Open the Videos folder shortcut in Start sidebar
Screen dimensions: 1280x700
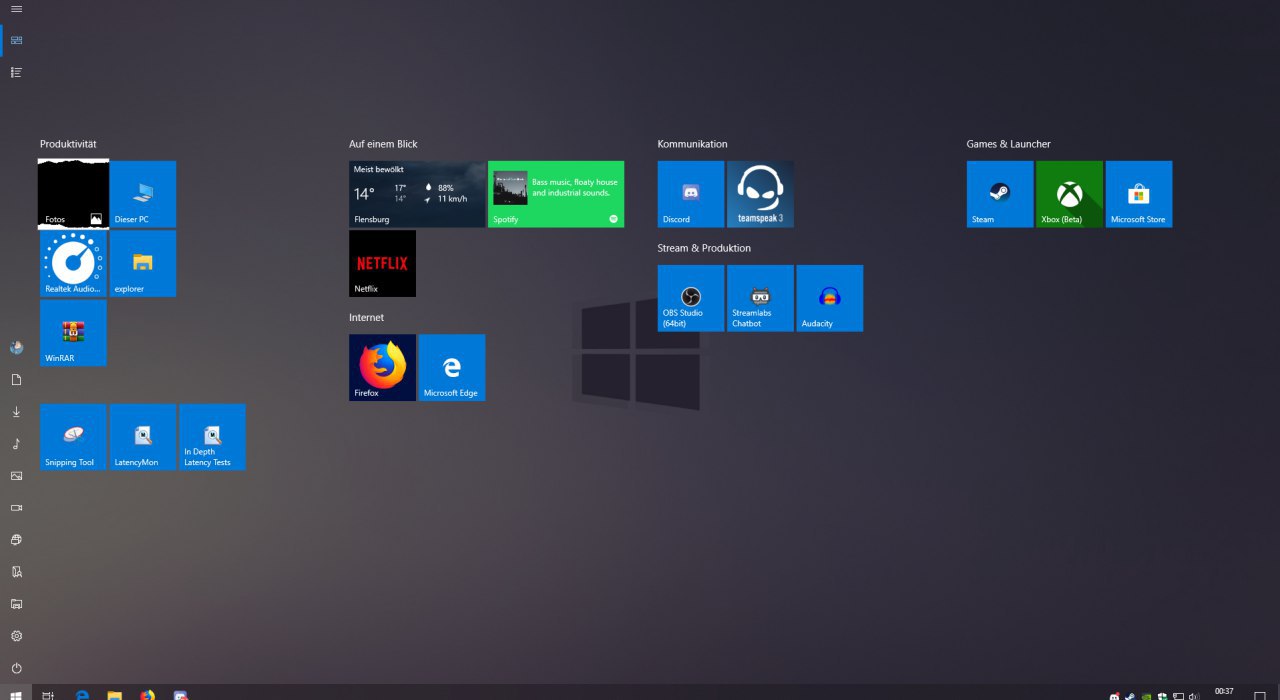pyautogui.click(x=16, y=508)
